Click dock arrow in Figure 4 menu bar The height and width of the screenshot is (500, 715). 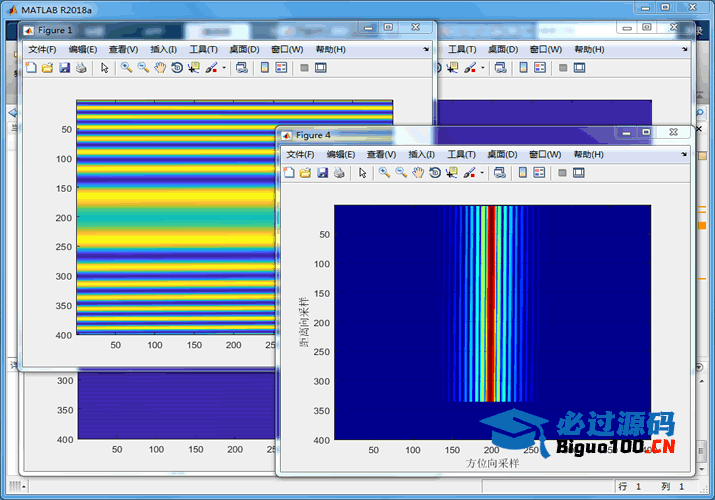(x=684, y=155)
